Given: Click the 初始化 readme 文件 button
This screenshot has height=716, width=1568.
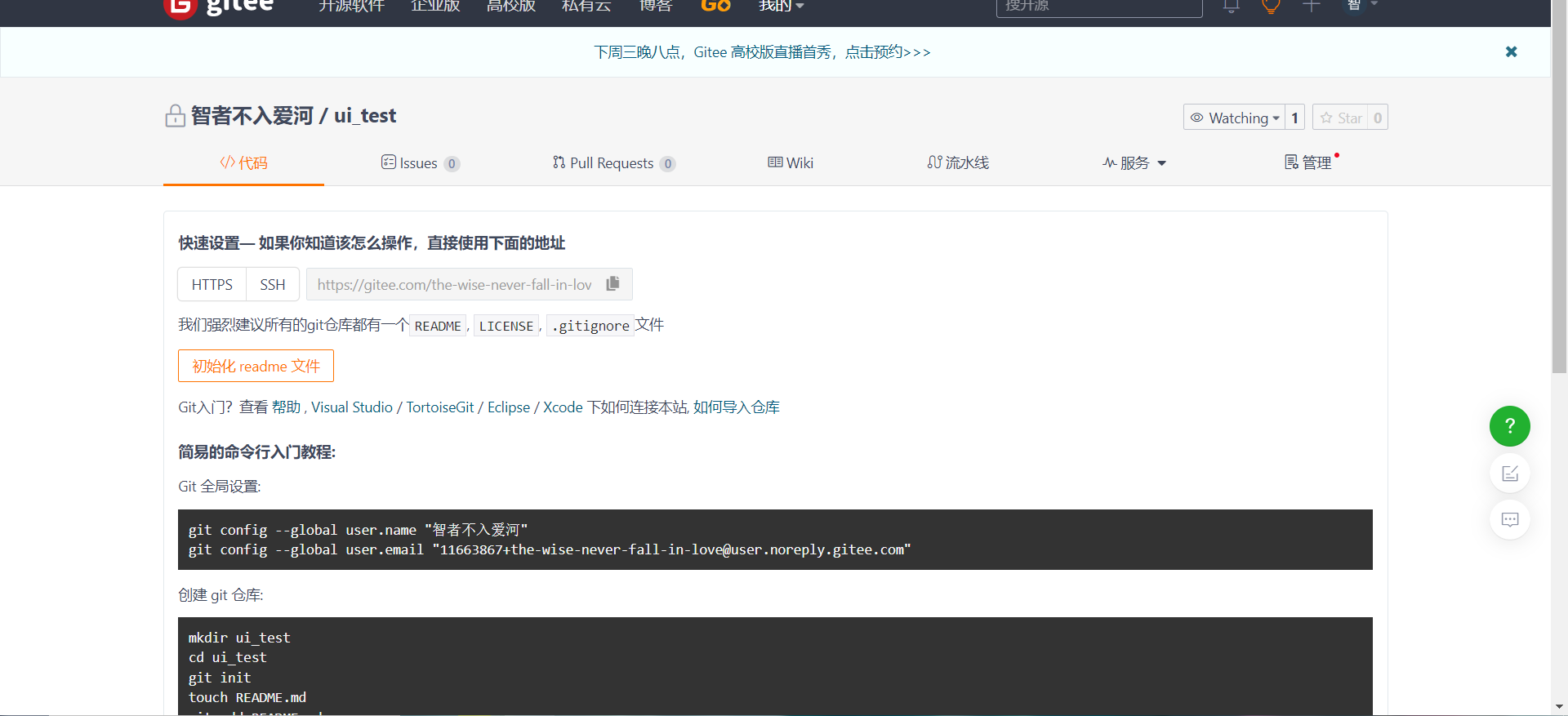Looking at the screenshot, I should tap(256, 366).
